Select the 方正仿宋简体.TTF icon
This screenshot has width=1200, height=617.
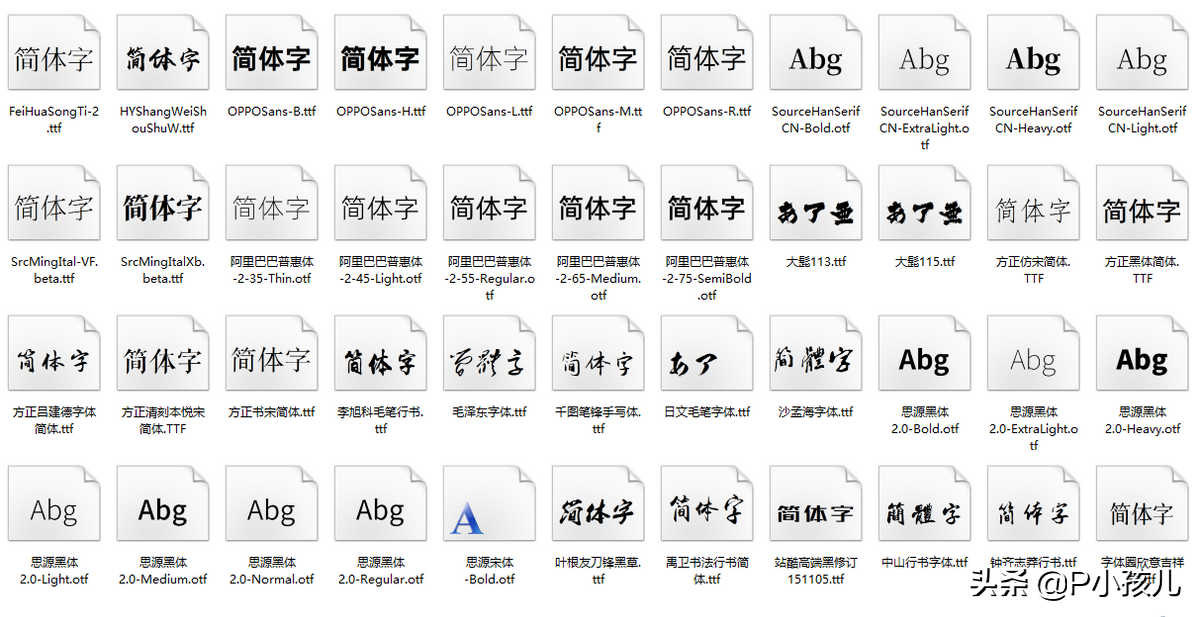coord(1033,203)
